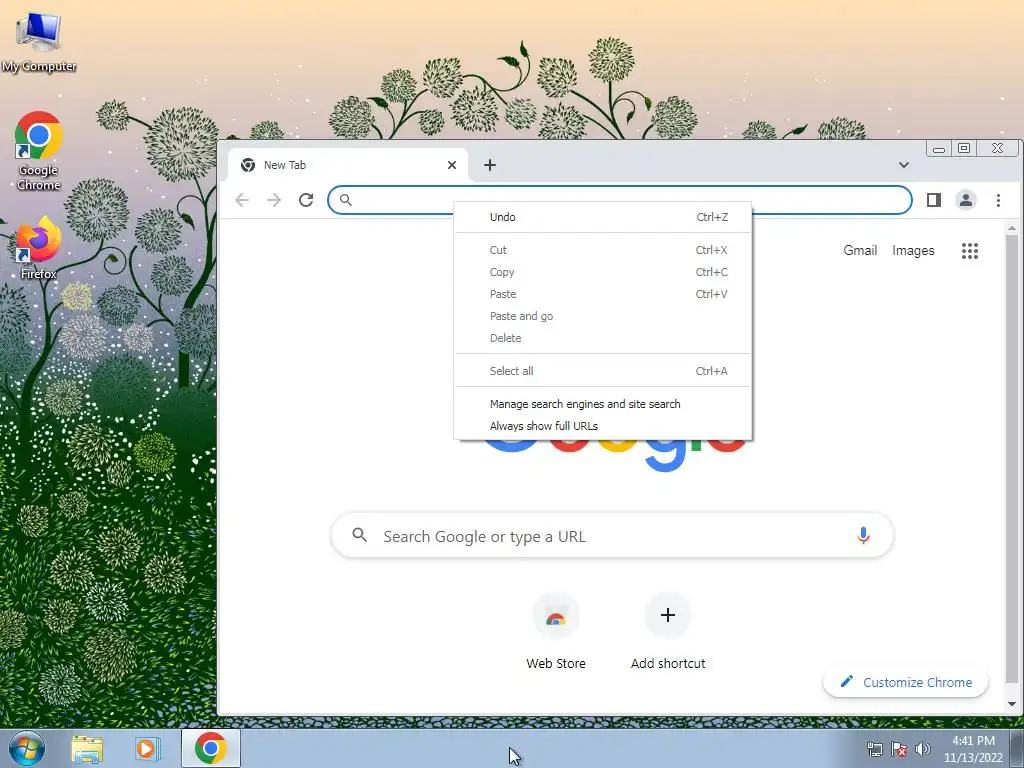The width and height of the screenshot is (1024, 768).
Task: Click the Customize Chrome button
Action: tap(906, 682)
